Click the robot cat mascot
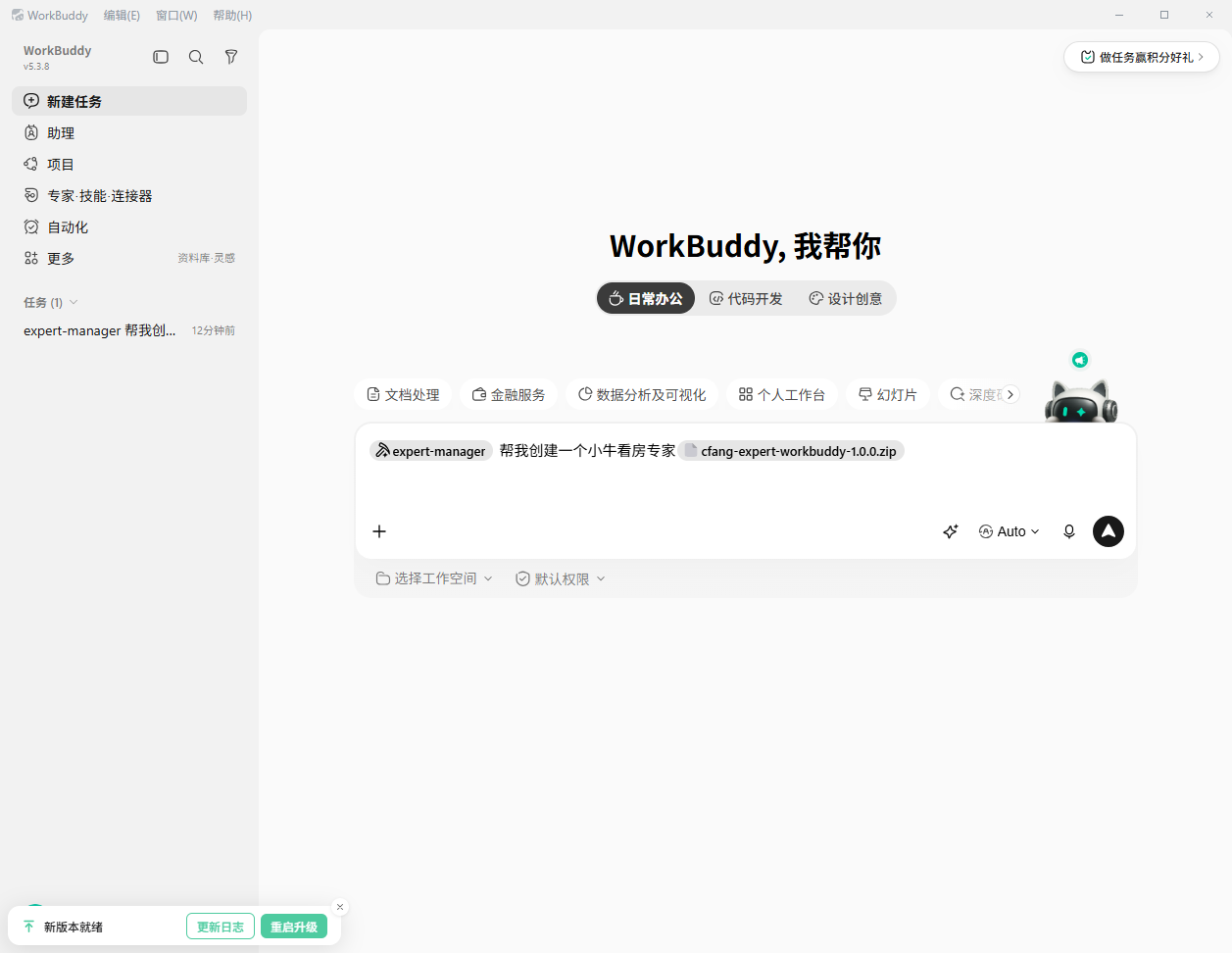Image resolution: width=1232 pixels, height=953 pixels. coord(1081,401)
